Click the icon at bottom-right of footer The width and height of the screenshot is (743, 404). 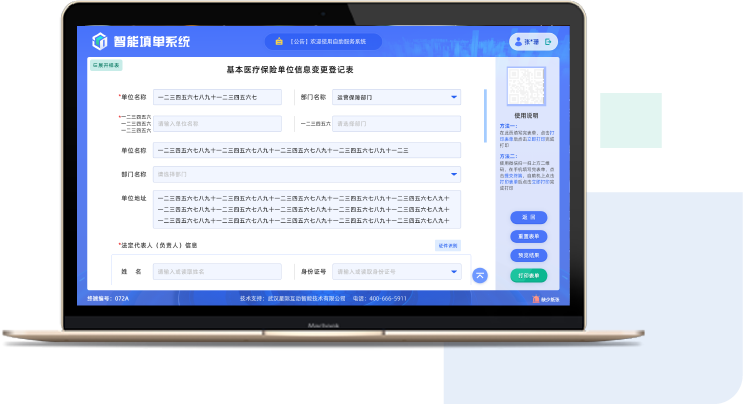click(535, 298)
